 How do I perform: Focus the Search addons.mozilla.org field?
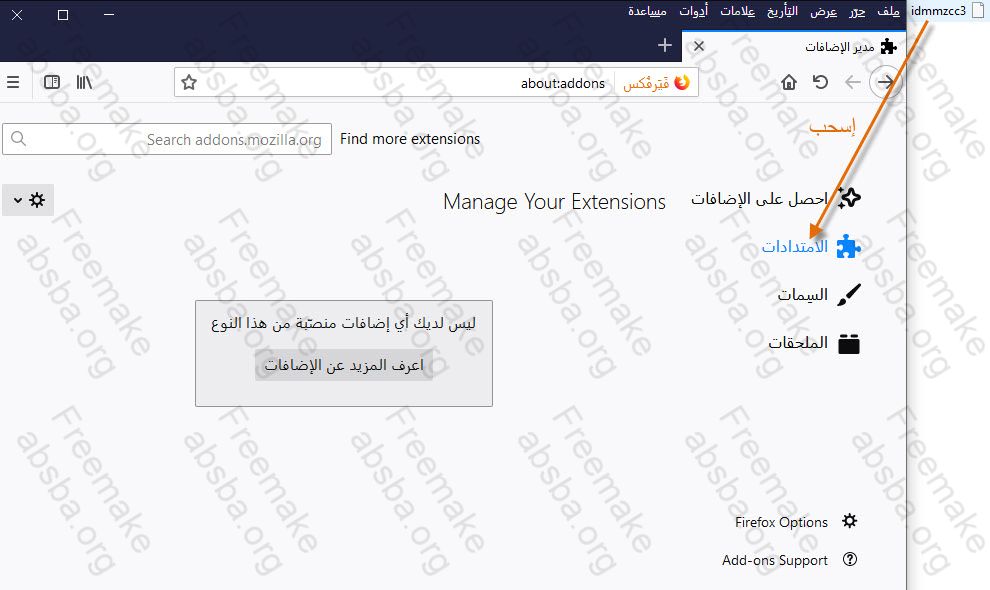pos(167,139)
